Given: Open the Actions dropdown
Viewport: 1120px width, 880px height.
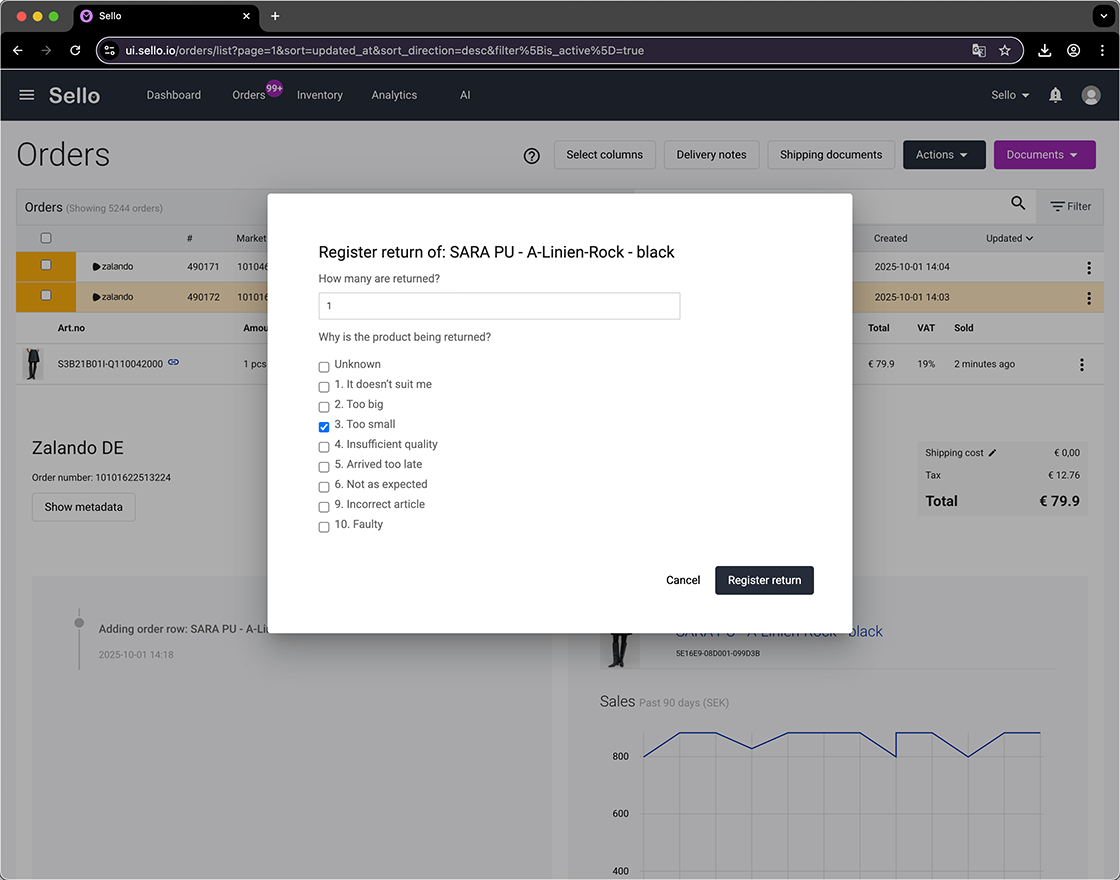Looking at the screenshot, I should pyautogui.click(x=943, y=155).
